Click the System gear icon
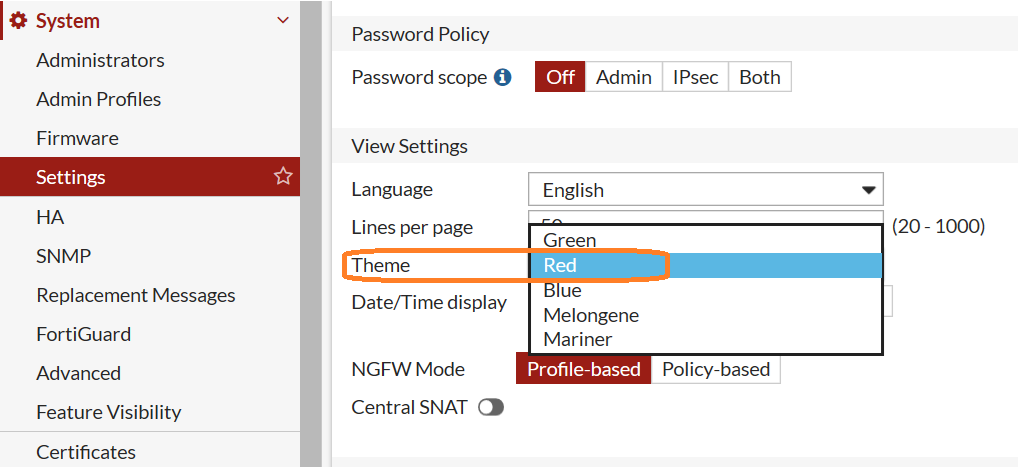 coord(18,21)
